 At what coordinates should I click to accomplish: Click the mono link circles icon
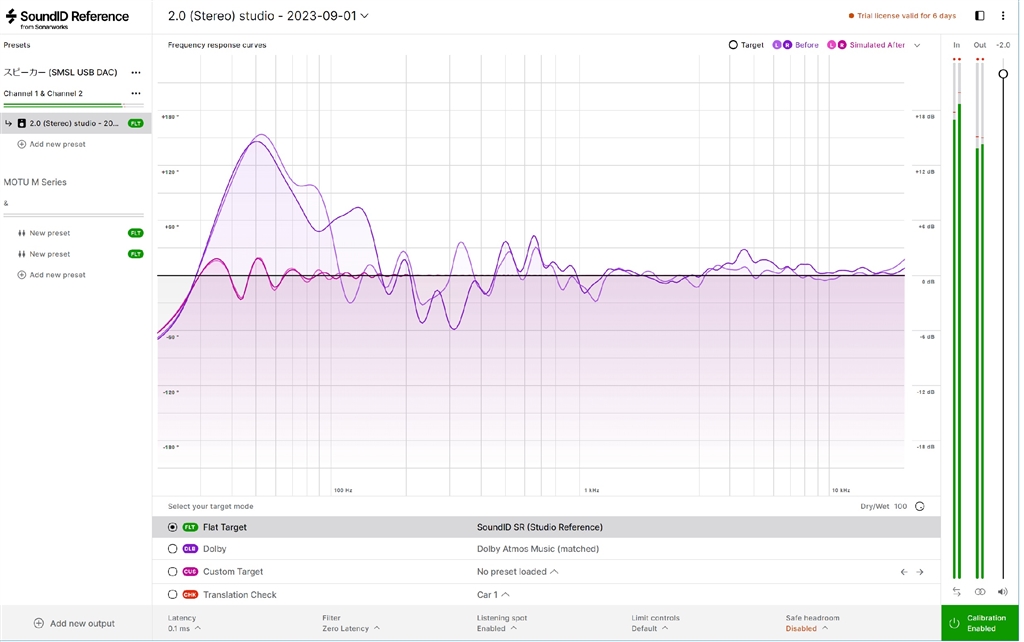980,592
